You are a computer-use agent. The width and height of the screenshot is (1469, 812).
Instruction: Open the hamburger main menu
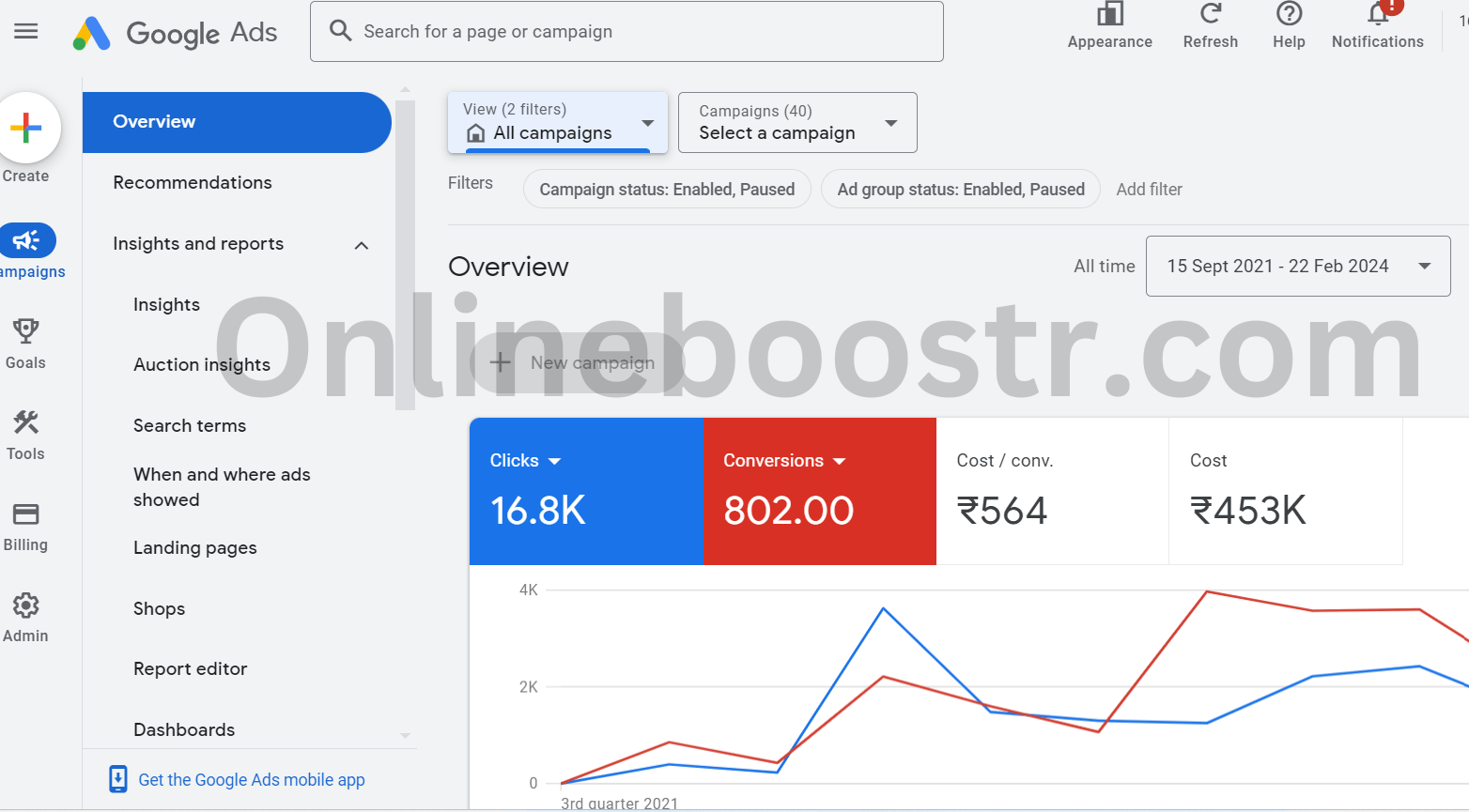26,31
